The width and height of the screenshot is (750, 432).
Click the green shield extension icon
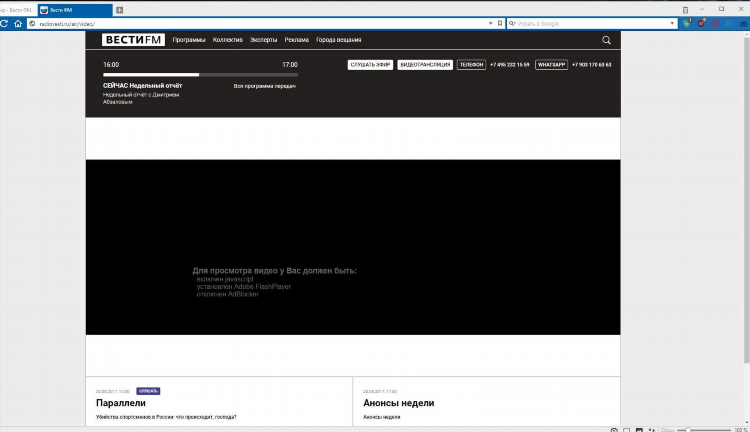[687, 23]
